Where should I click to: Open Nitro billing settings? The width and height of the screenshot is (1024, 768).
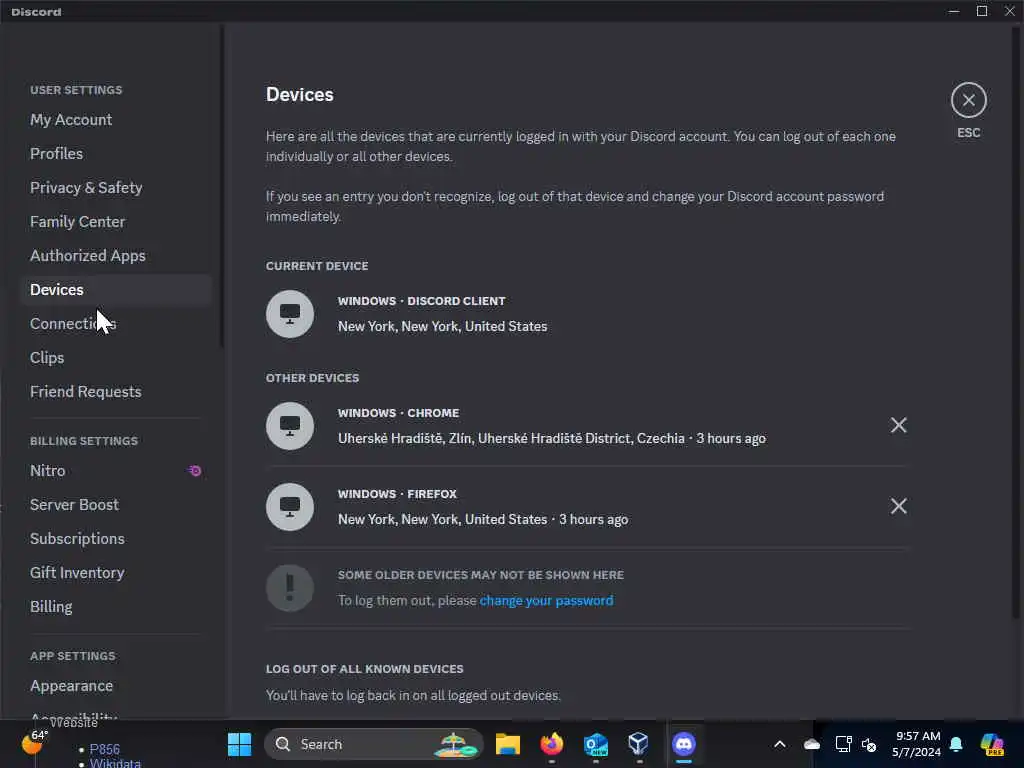(116, 470)
